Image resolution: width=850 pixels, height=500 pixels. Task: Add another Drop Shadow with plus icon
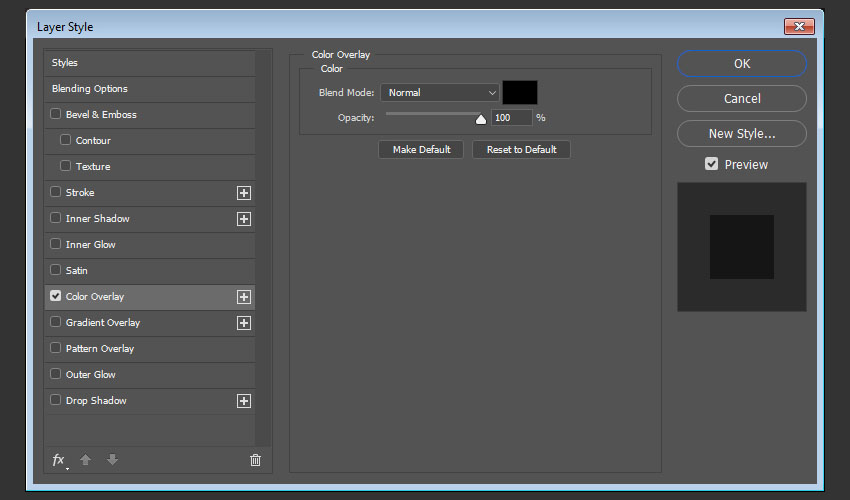point(243,401)
